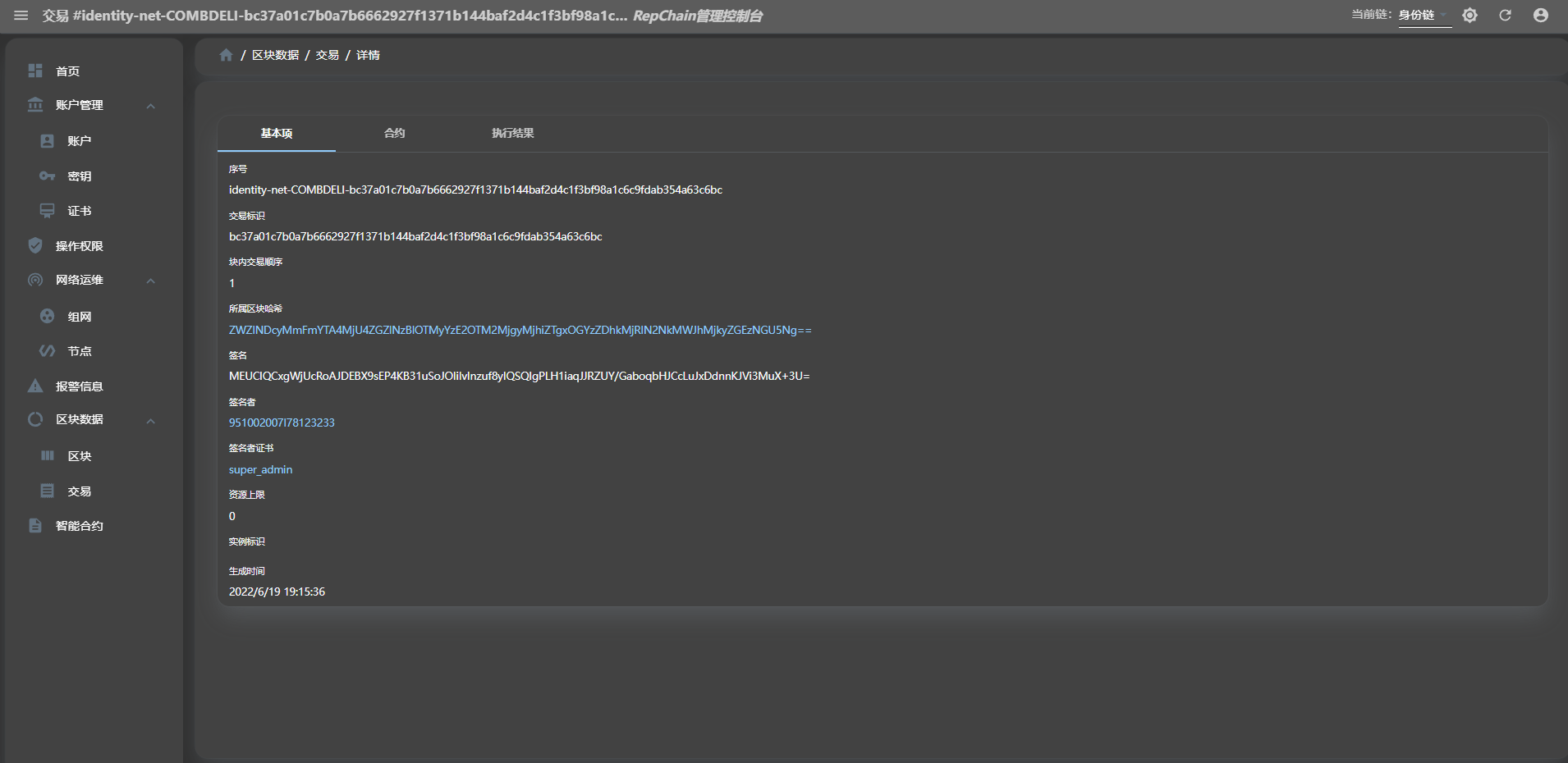The width and height of the screenshot is (1568, 763).
Task: Click the 区块数据 breadcrumb link
Action: (275, 55)
